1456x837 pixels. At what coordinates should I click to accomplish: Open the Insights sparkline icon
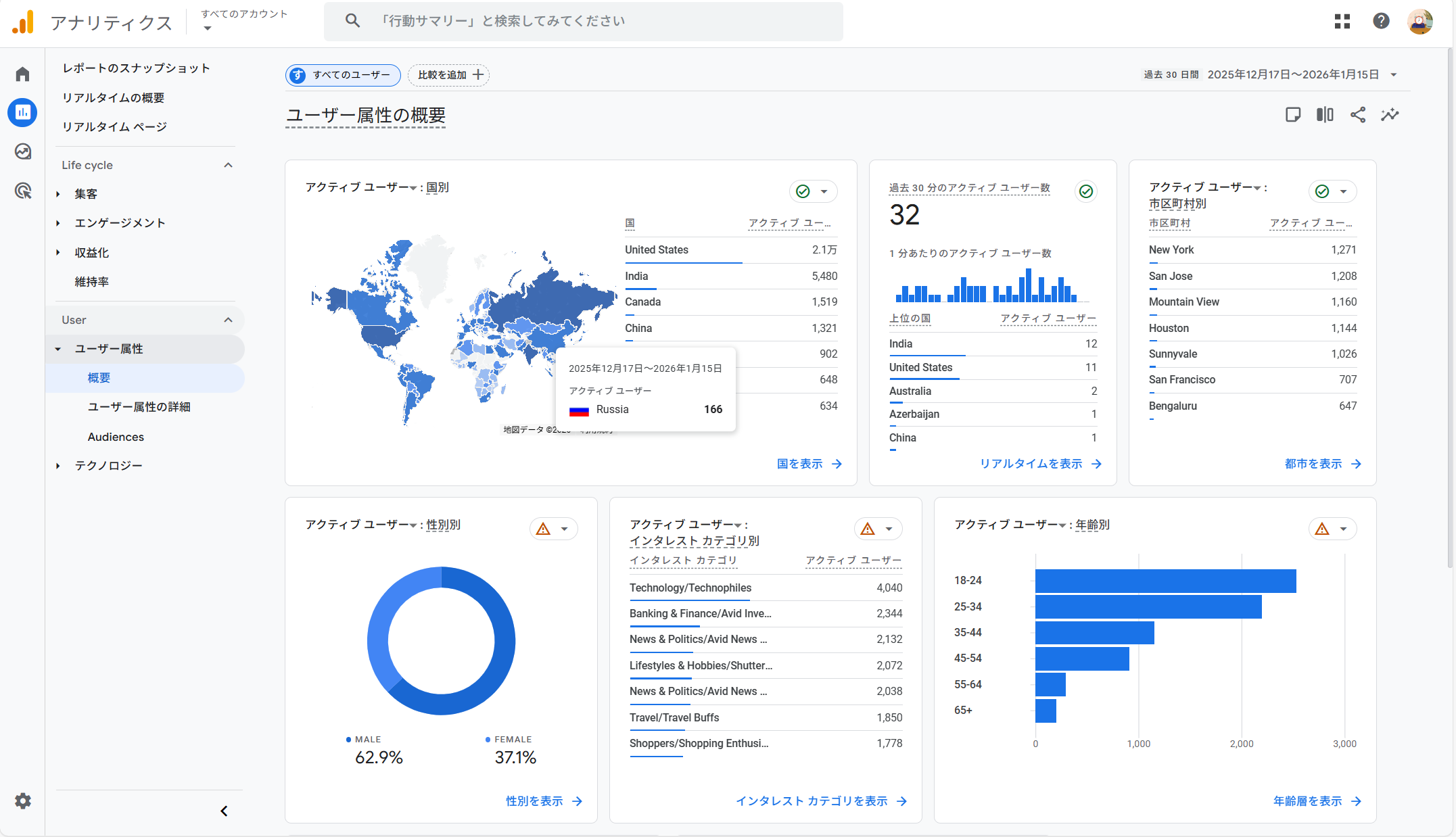pyautogui.click(x=1390, y=115)
